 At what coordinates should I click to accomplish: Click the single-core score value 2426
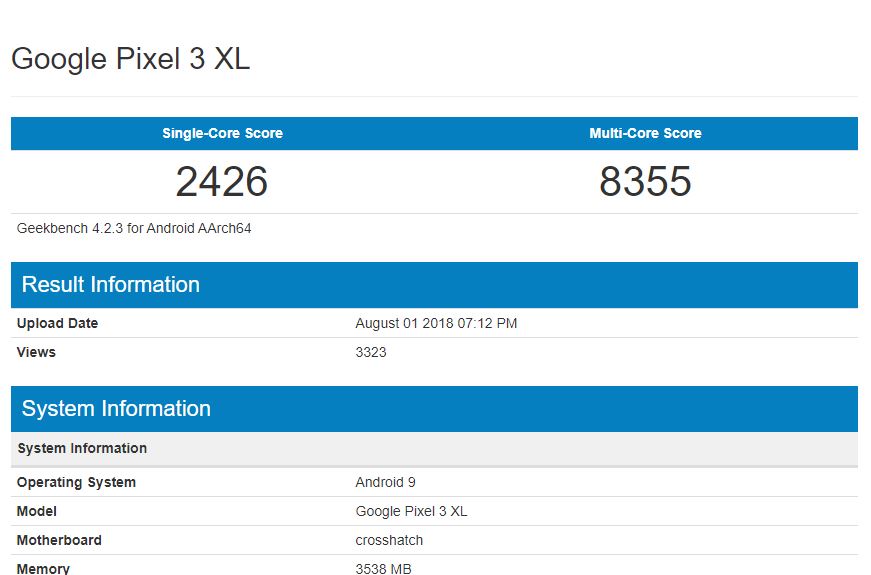(222, 182)
